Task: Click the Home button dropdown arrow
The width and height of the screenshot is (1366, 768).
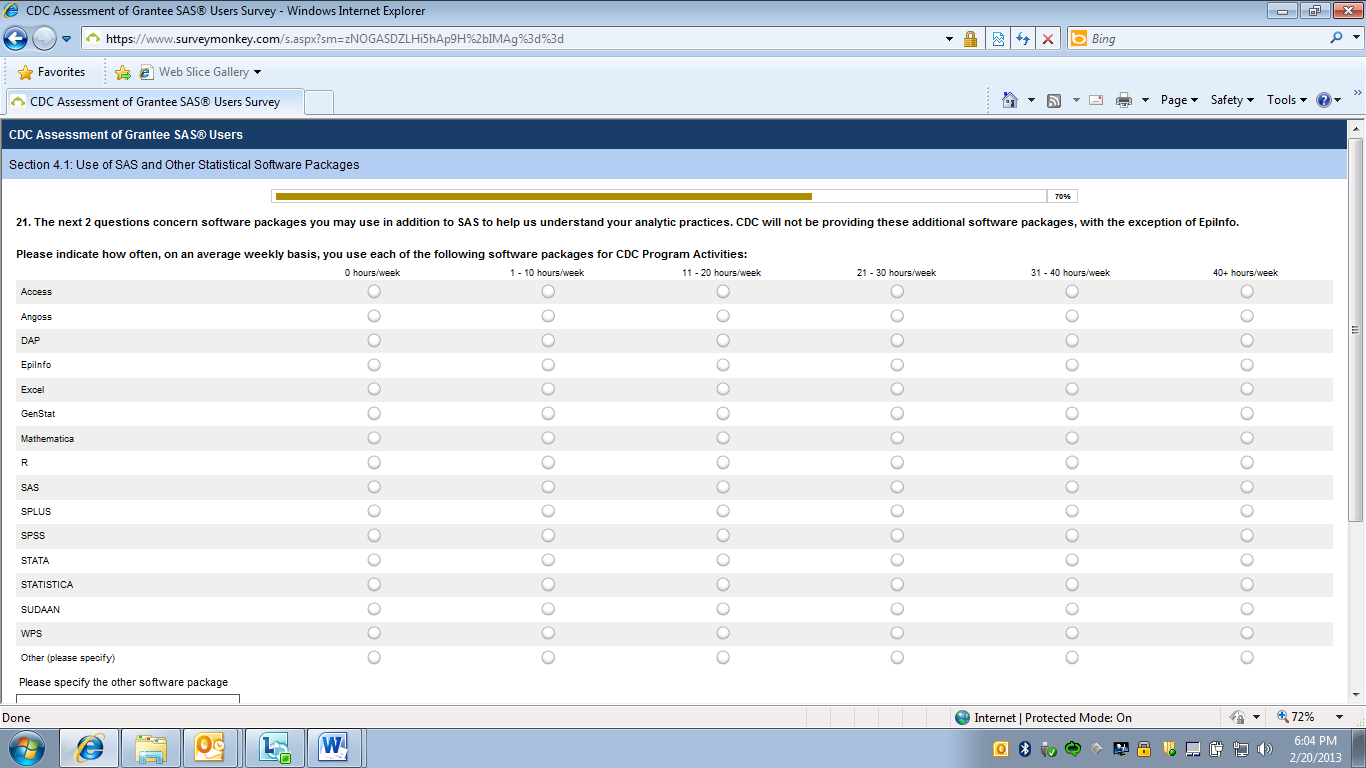Action: click(x=1031, y=100)
